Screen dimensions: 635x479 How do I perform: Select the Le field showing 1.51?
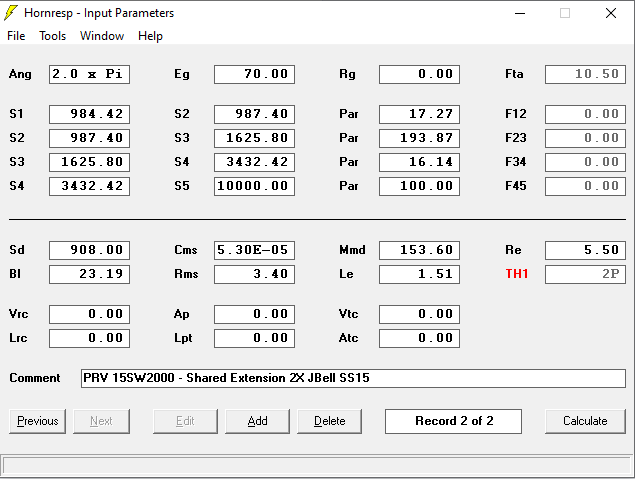click(x=420, y=274)
